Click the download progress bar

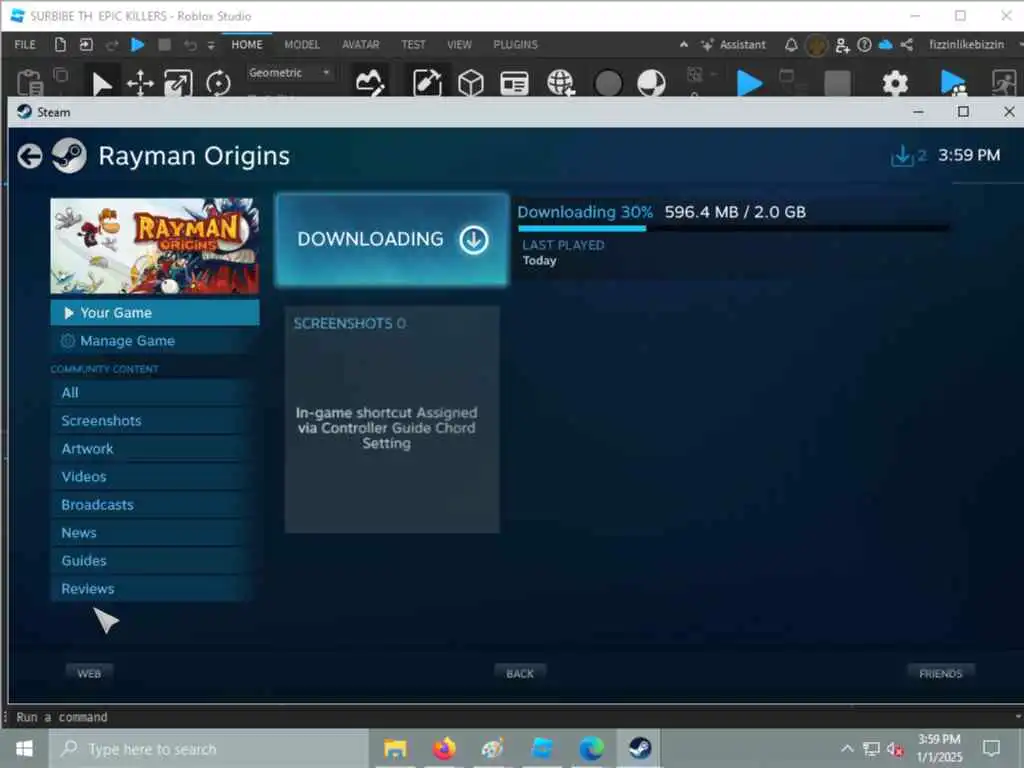click(733, 228)
